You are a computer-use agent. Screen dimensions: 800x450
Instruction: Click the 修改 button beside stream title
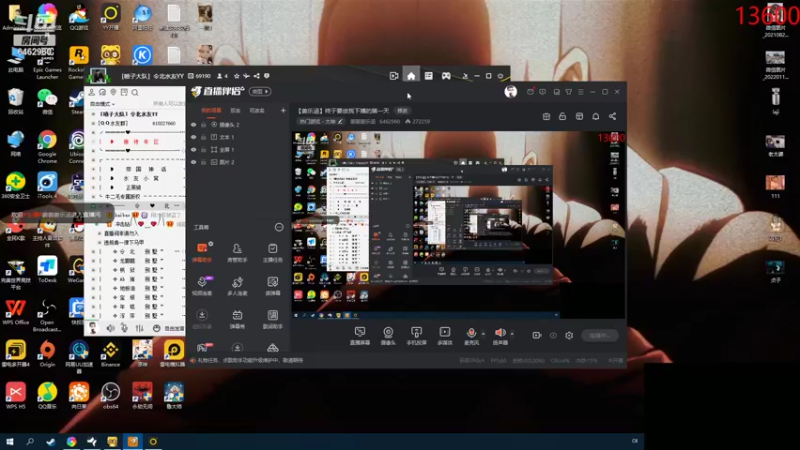(x=403, y=111)
